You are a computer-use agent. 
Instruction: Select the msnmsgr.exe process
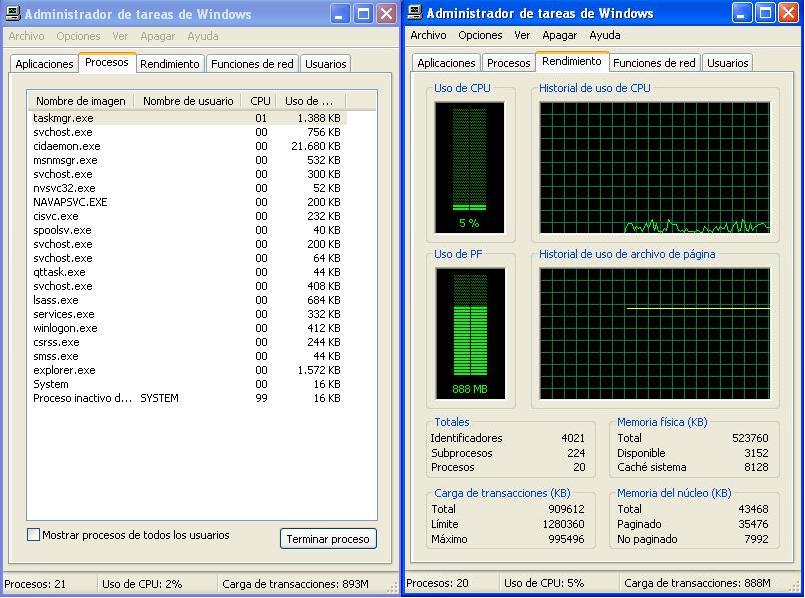coord(187,160)
